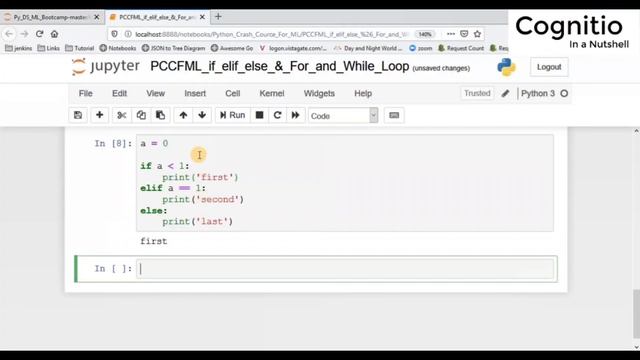Open the Notebooks bookmark
The image size is (640, 360).
(118, 48)
